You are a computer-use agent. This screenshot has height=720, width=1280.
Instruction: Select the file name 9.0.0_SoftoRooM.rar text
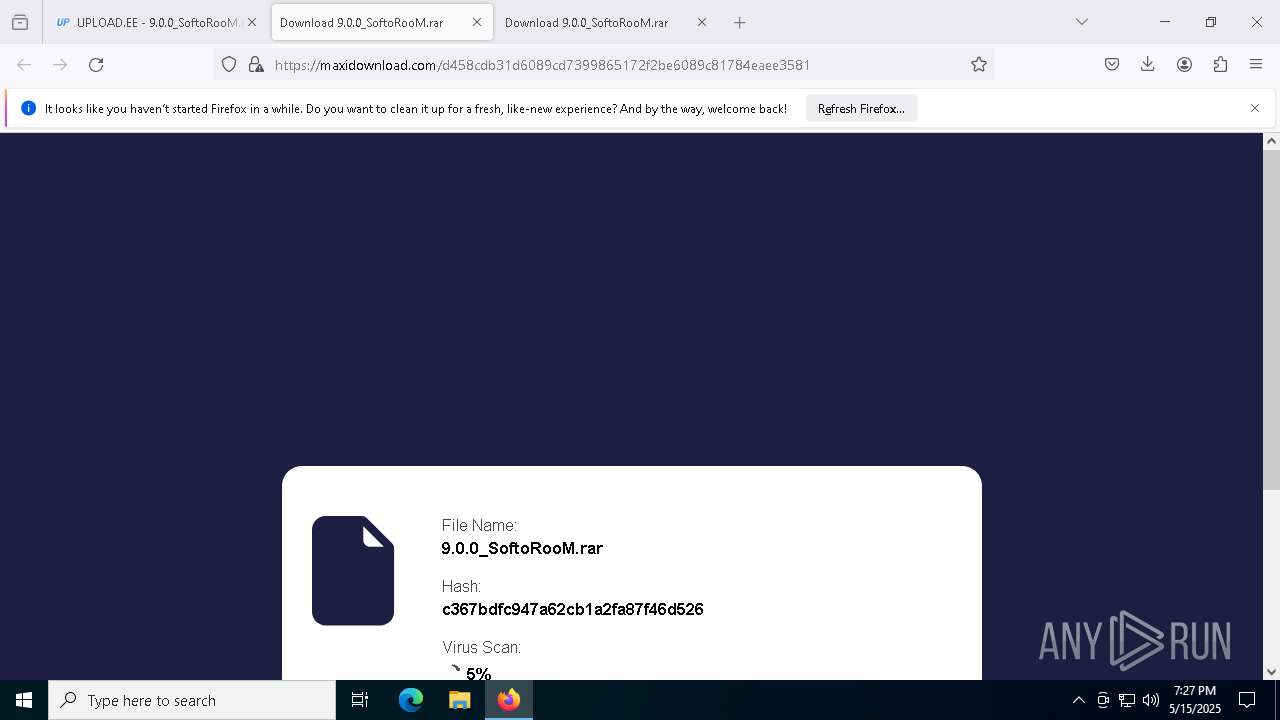point(522,548)
